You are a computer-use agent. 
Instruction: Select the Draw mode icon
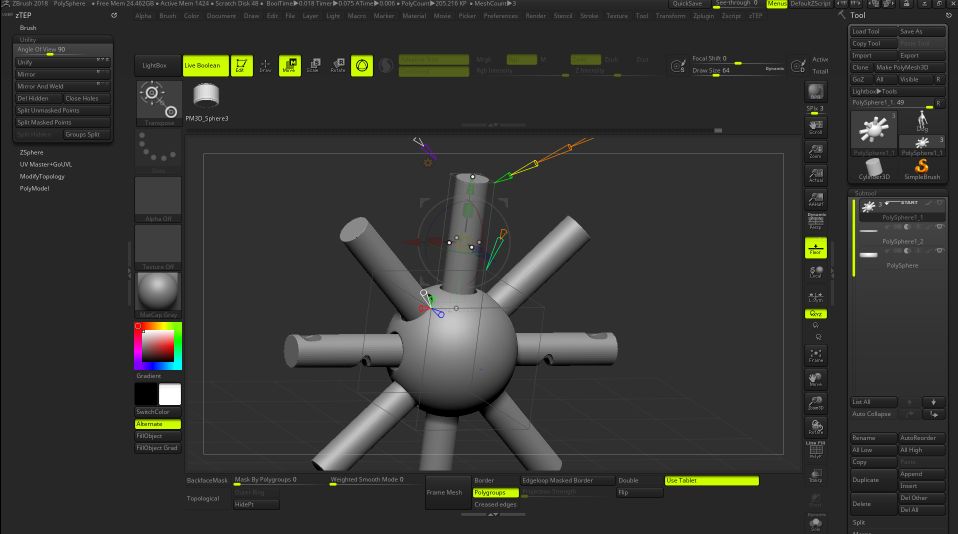[265, 65]
